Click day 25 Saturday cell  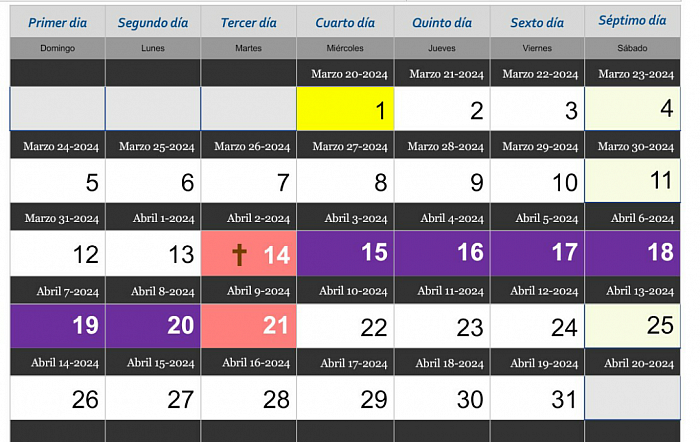point(633,325)
